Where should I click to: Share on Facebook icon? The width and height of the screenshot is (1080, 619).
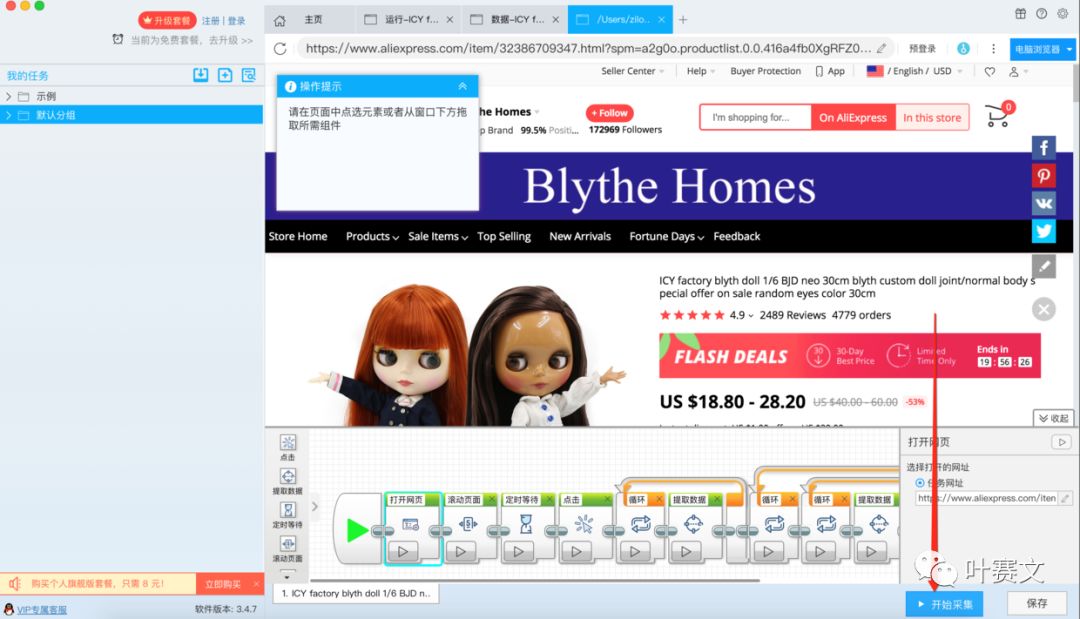[1043, 147]
